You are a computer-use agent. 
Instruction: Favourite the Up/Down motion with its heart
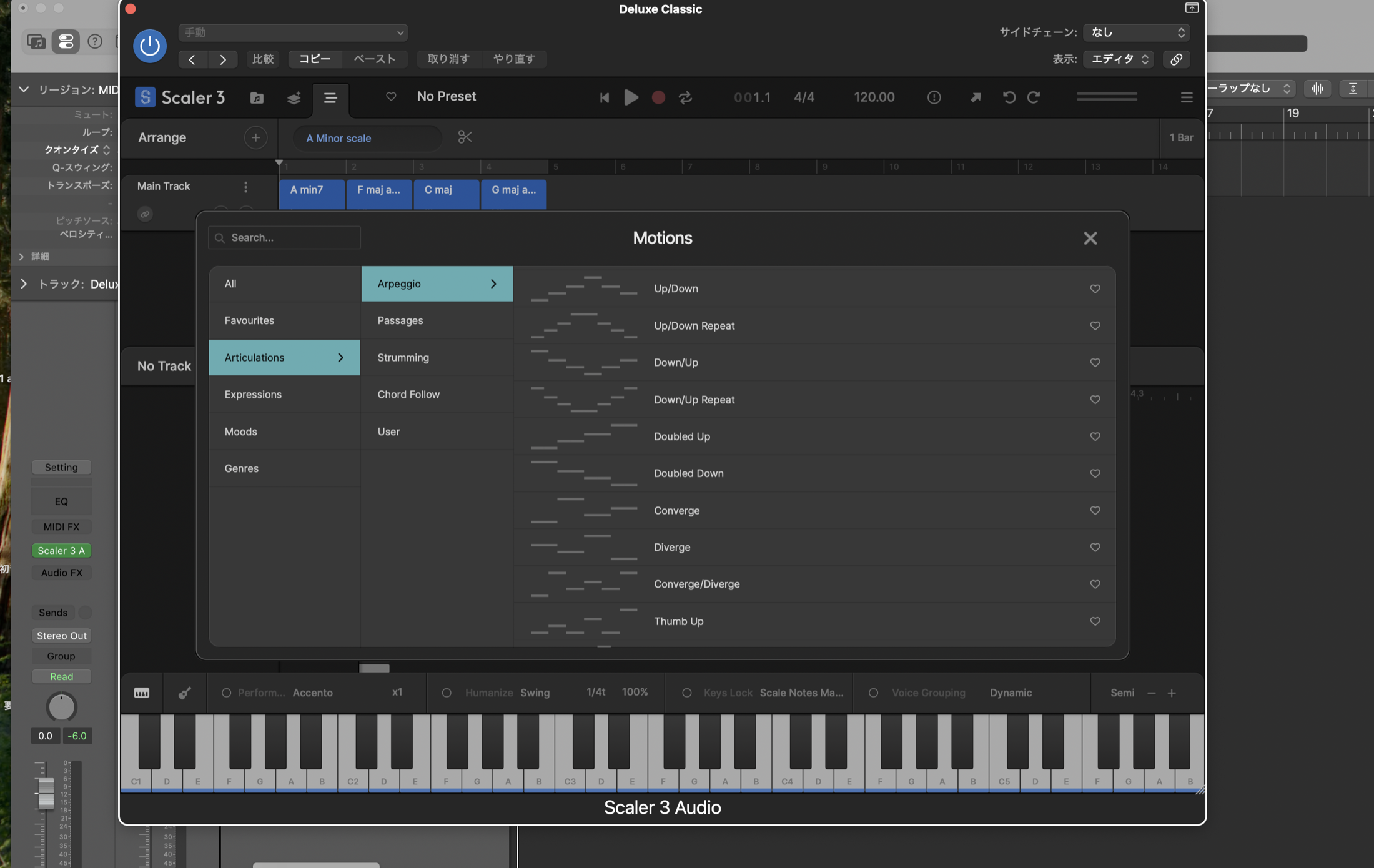1095,289
